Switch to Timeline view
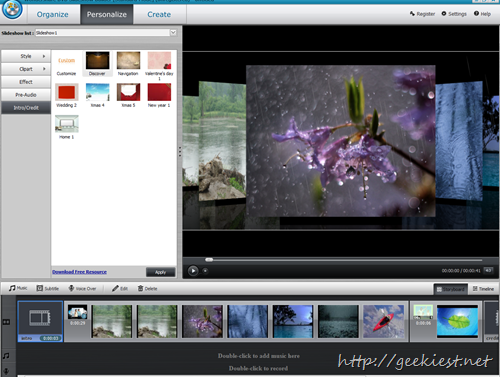500x377 pixels. click(x=483, y=289)
